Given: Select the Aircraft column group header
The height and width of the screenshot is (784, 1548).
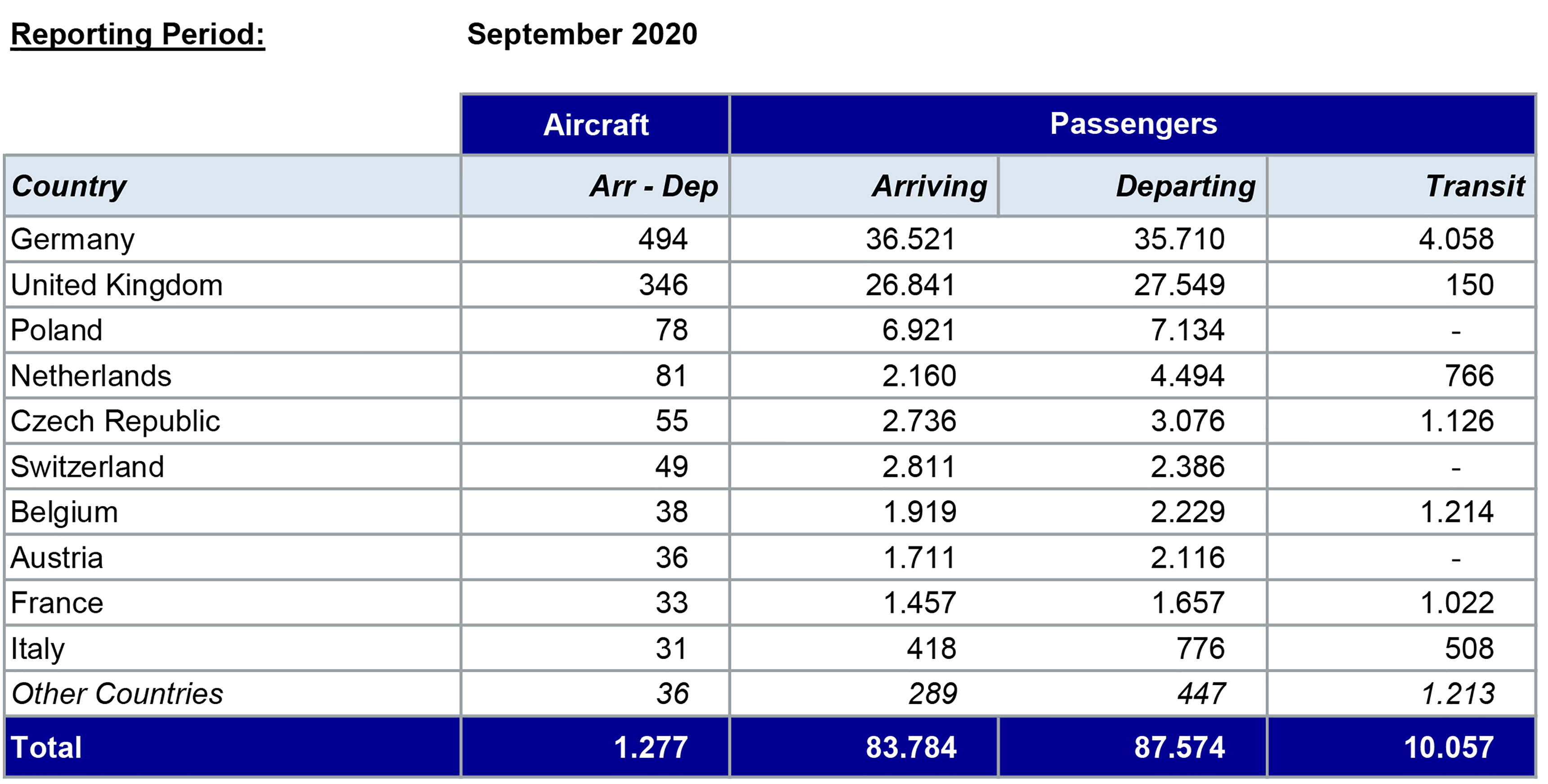Looking at the screenshot, I should point(596,125).
